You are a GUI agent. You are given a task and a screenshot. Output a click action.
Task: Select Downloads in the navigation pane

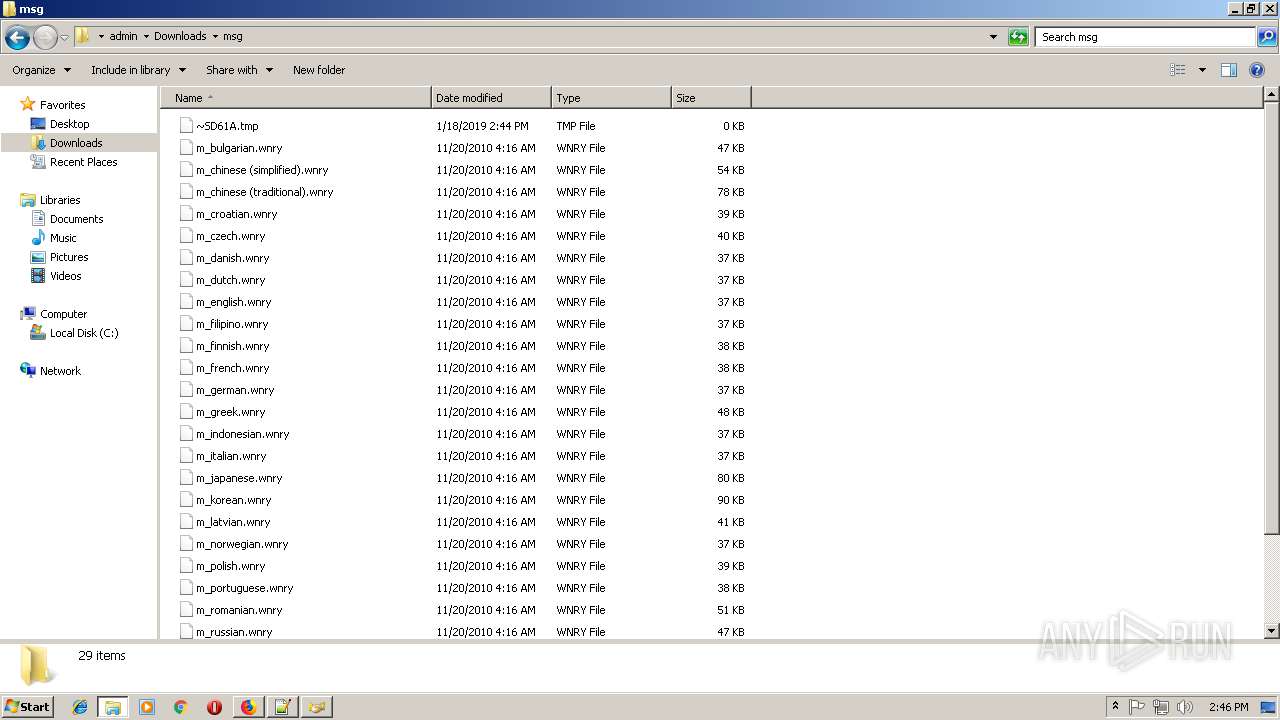[x=76, y=143]
